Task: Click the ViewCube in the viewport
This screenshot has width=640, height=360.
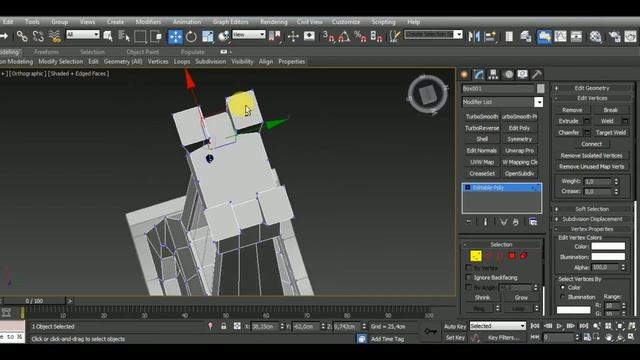Action: pyautogui.click(x=427, y=94)
